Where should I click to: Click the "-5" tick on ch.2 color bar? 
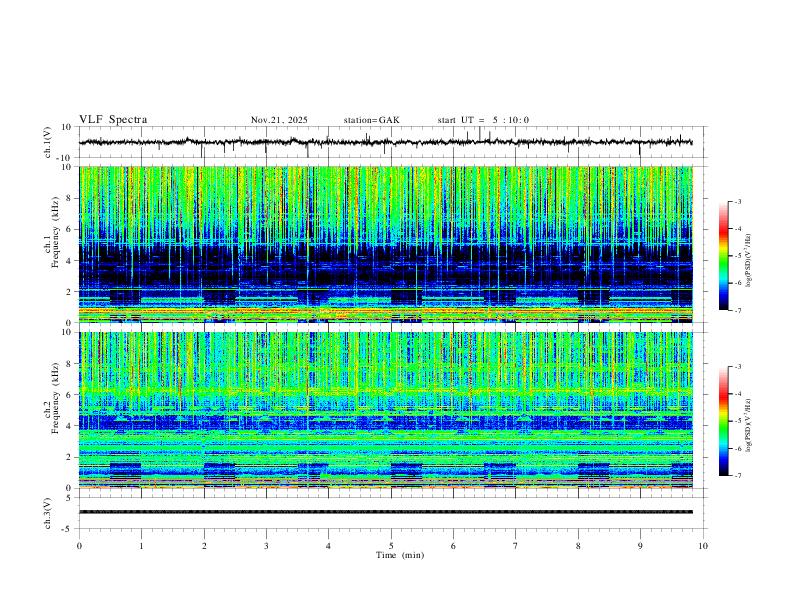(738, 421)
